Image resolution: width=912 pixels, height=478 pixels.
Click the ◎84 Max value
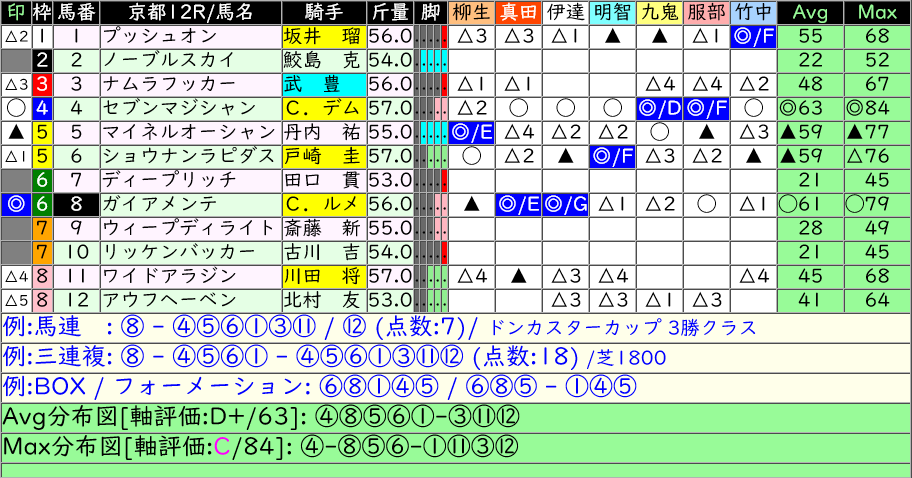pos(877,108)
